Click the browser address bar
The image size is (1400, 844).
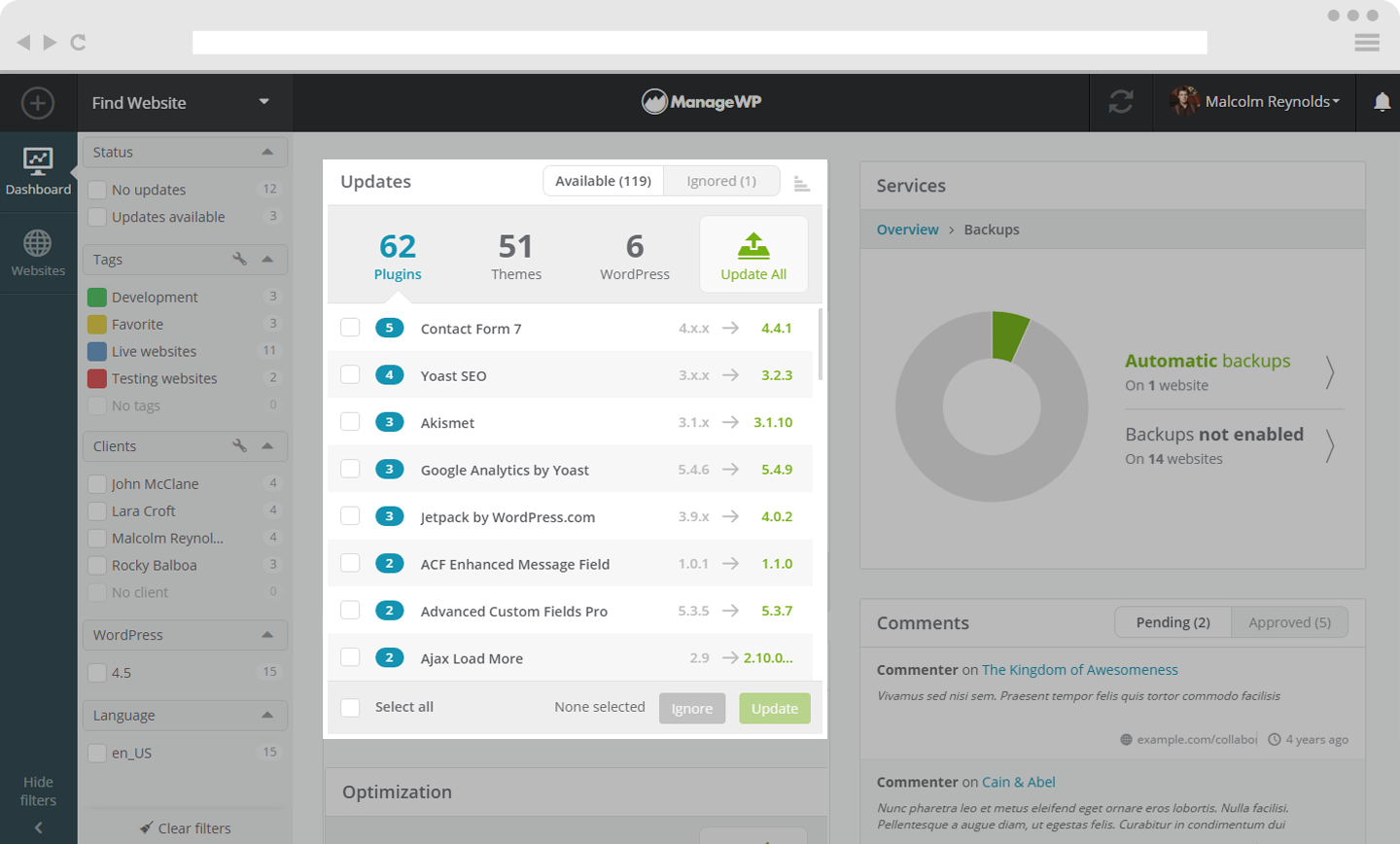(x=700, y=42)
